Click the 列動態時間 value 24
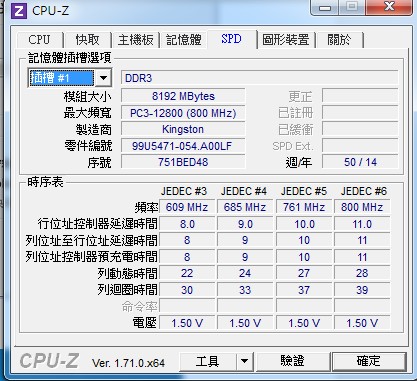417x381 pixels. point(245,273)
